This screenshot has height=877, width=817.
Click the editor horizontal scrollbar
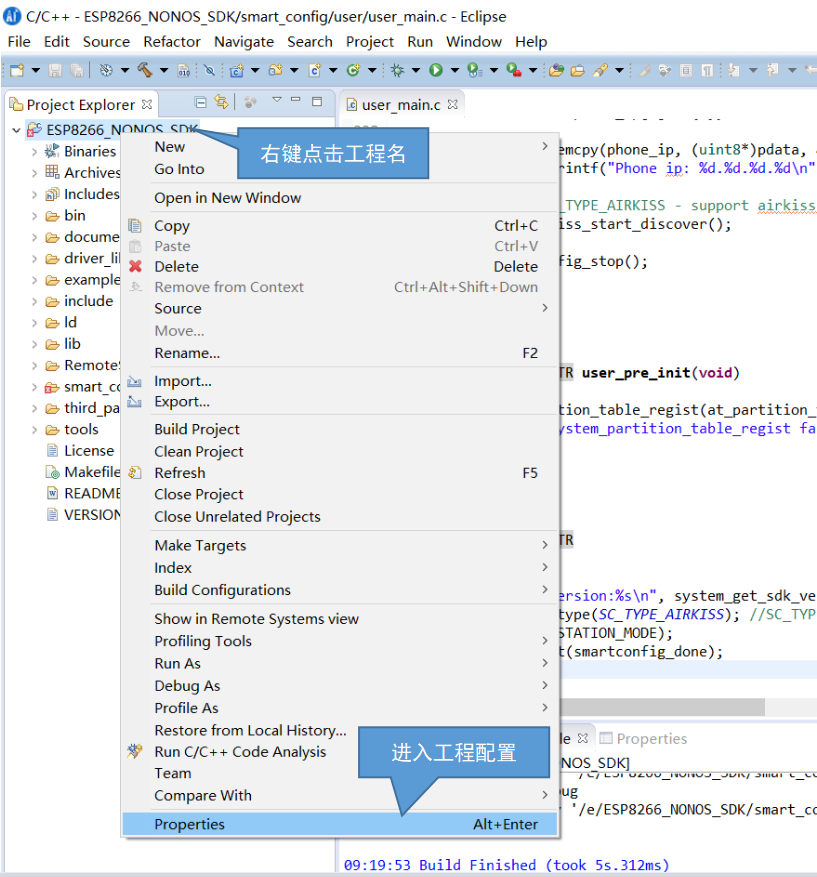[663, 706]
